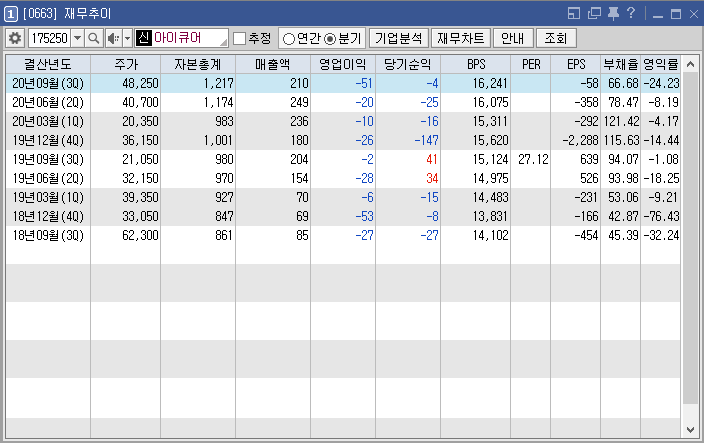Click the 매출액 column header
The image size is (704, 443).
273,64
